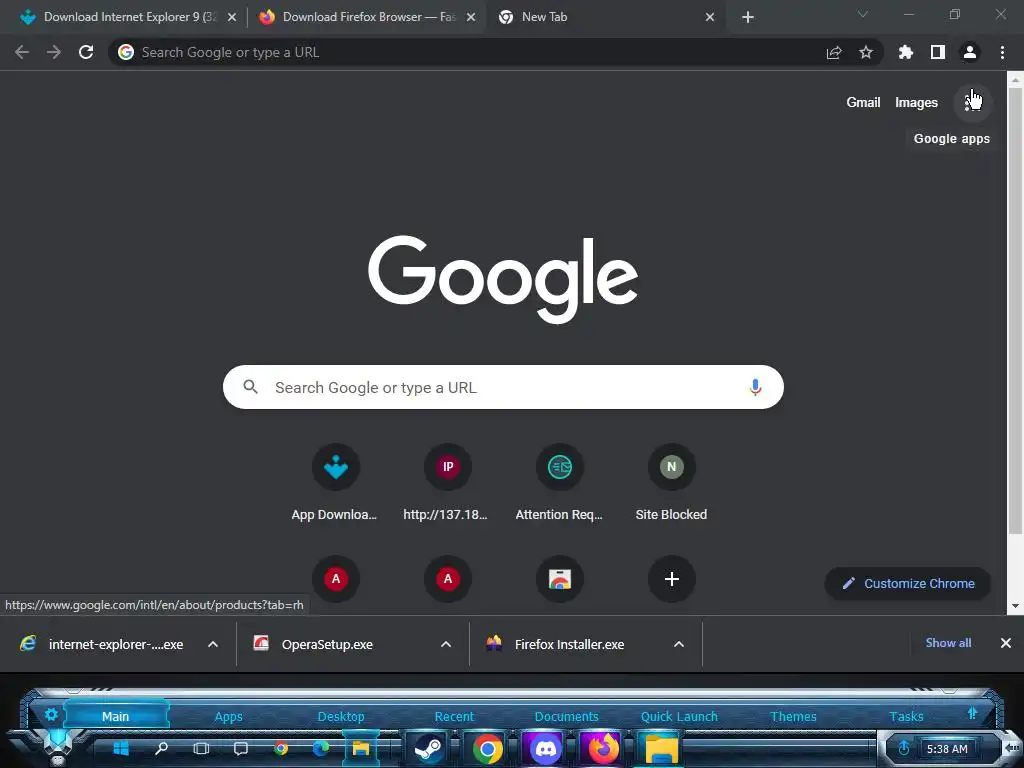Close the downloads bar
The width and height of the screenshot is (1024, 768).
click(x=1006, y=643)
